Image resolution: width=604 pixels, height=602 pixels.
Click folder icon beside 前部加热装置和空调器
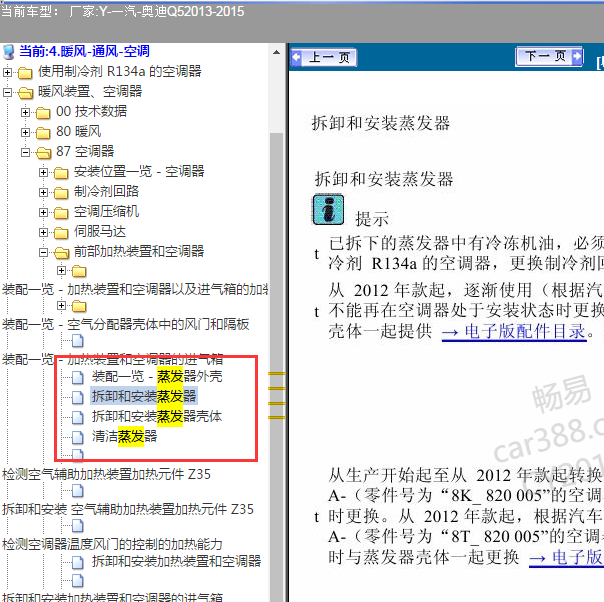(62, 253)
